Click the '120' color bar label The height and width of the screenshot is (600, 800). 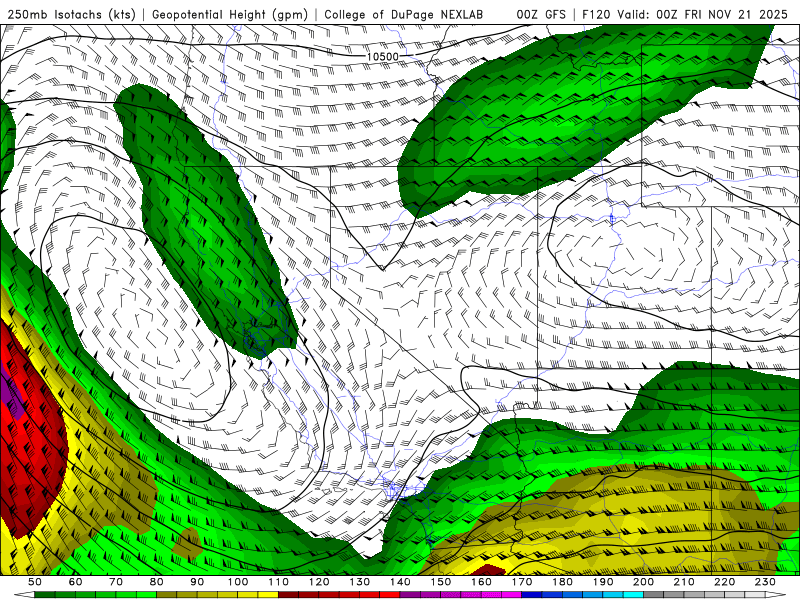click(319, 582)
